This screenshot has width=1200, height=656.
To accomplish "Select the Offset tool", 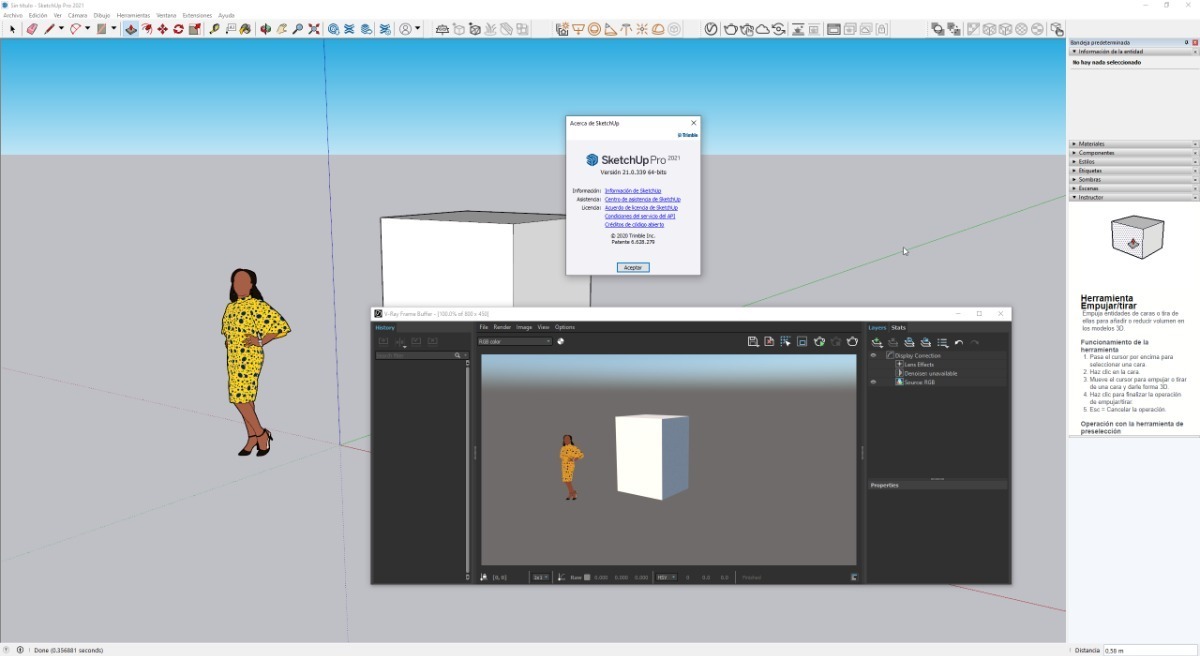I will [x=146, y=29].
